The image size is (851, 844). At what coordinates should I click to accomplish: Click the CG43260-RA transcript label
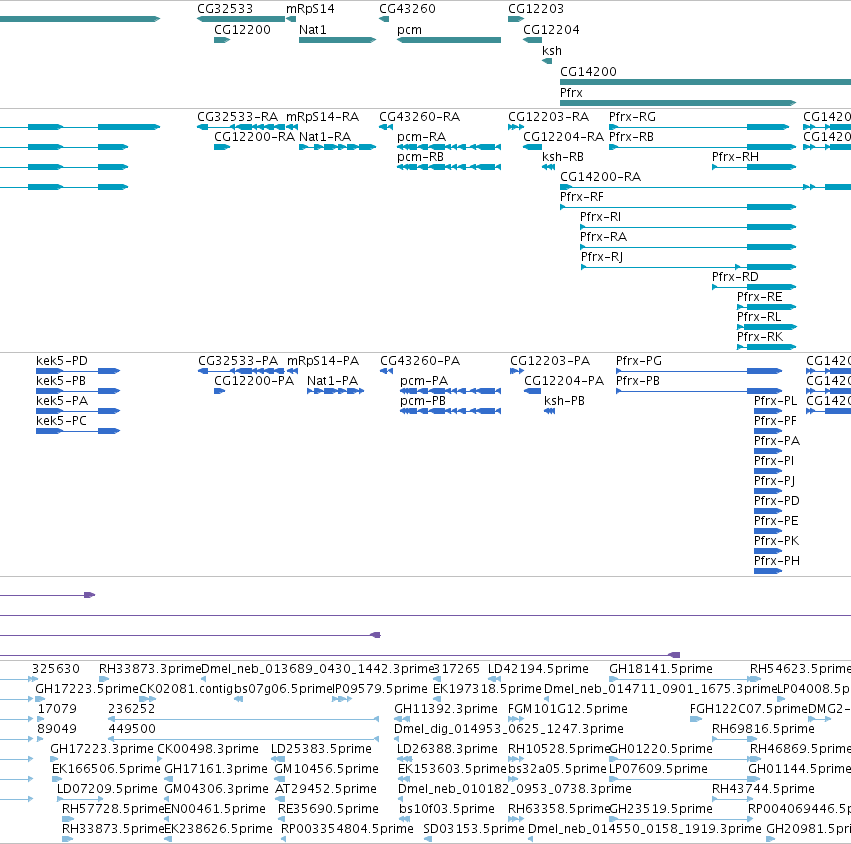pos(419,117)
